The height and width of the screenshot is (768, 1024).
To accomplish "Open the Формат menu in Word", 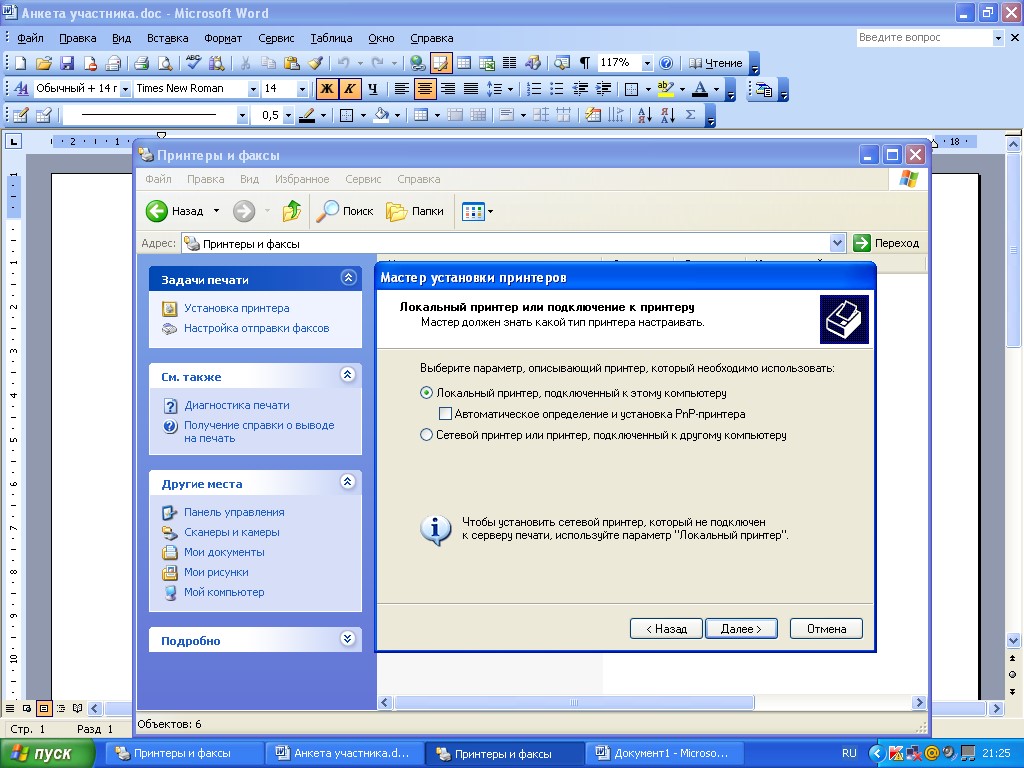I will pos(223,38).
